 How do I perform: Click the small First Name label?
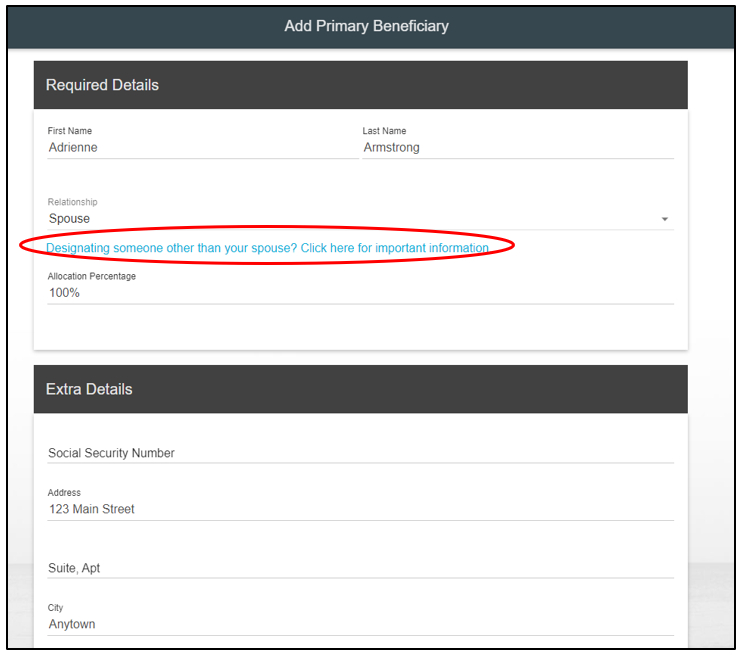(70, 131)
